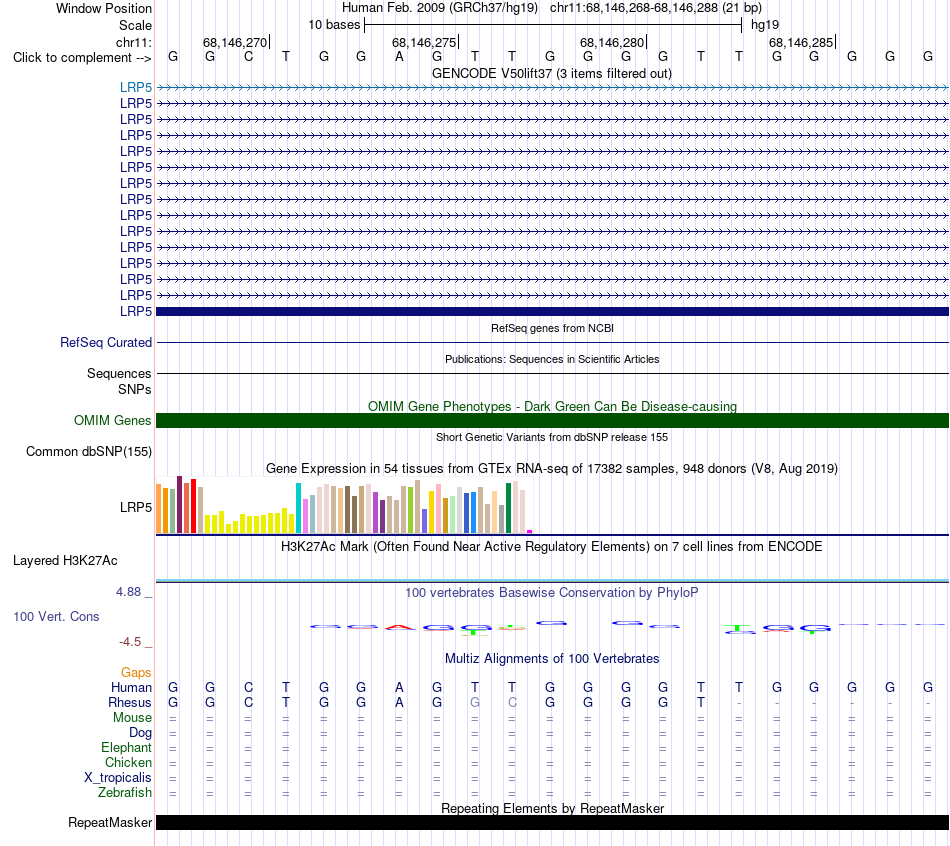
Task: Click the GTEx 'Gene Expression in 54 tissues' title
Action: [x=552, y=468]
